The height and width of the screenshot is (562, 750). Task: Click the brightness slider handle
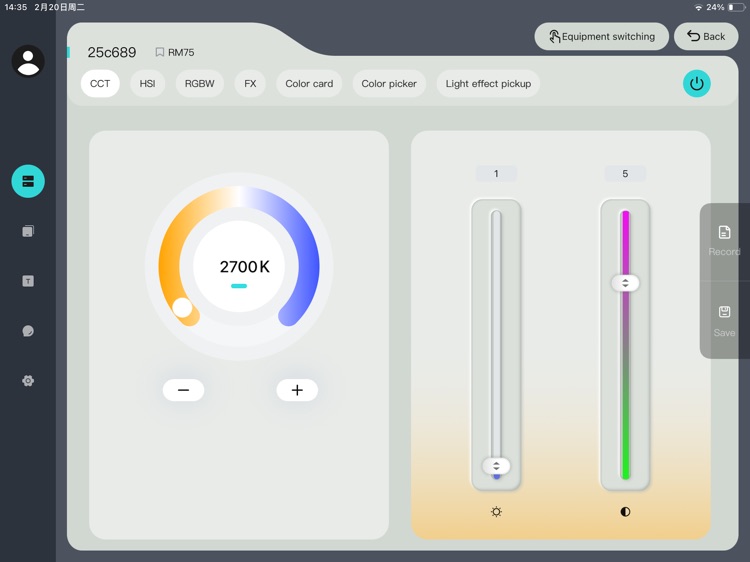tap(496, 466)
